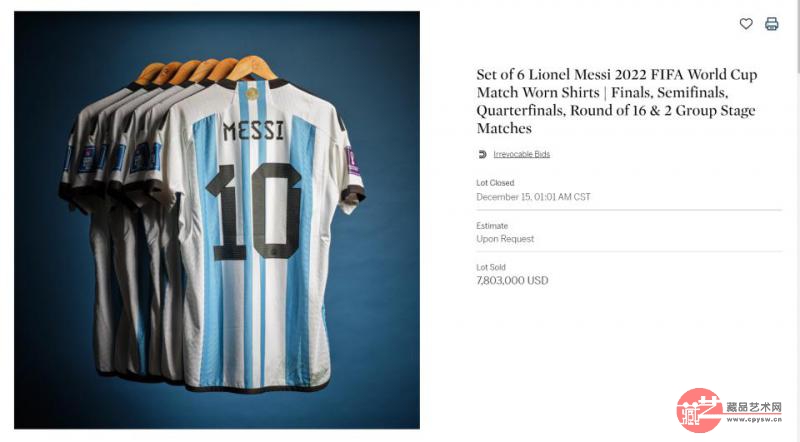
Task: Click the Lot Closed label
Action: coord(495,183)
